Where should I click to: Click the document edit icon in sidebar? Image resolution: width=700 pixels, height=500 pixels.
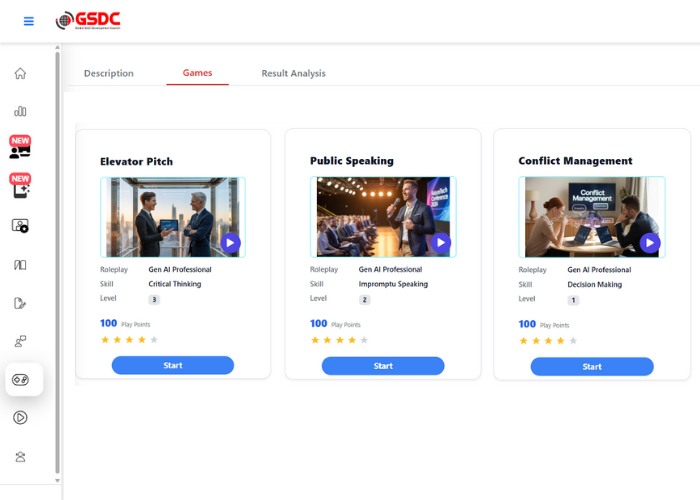[x=20, y=303]
